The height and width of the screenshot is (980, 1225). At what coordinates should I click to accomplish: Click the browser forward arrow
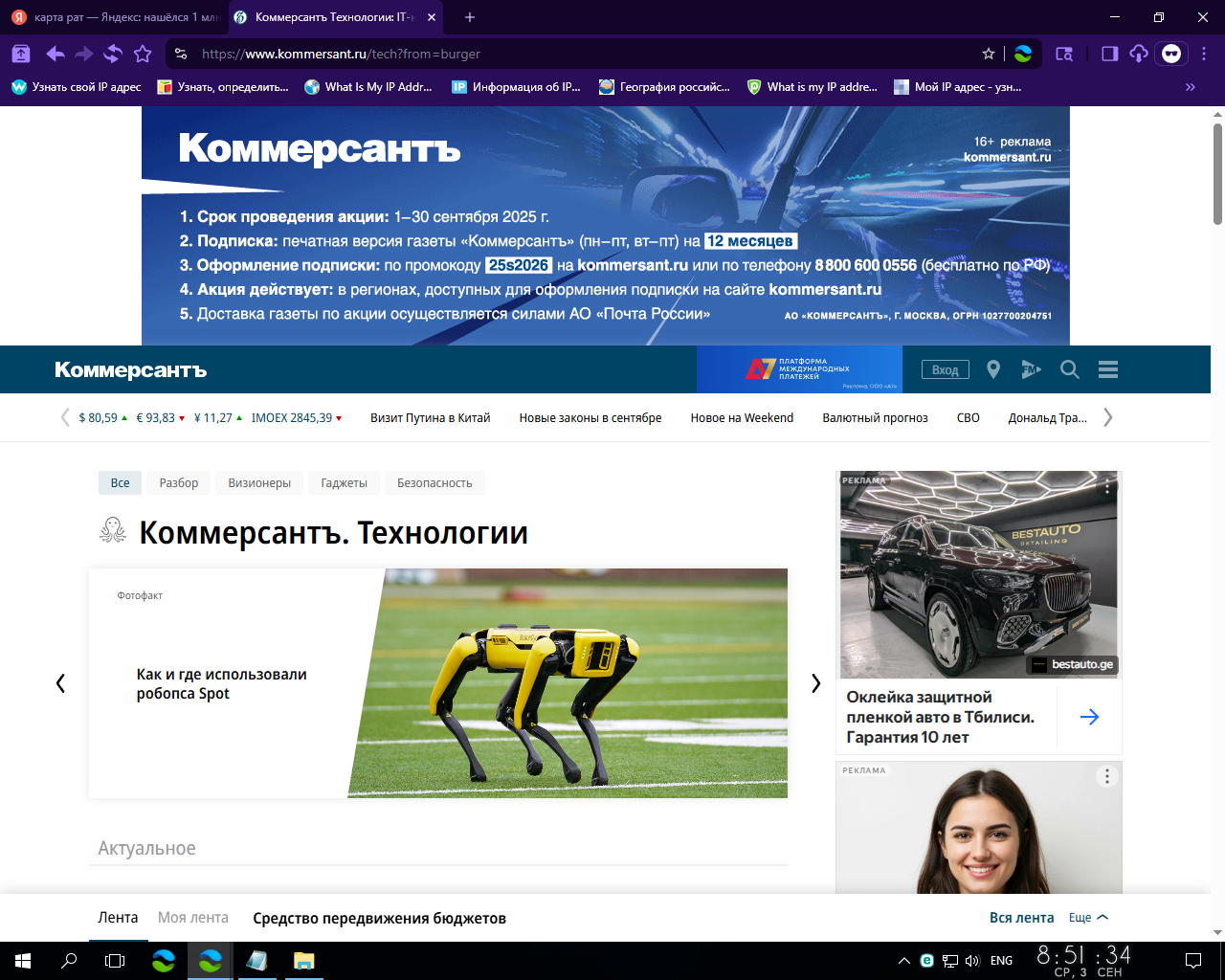tap(84, 54)
